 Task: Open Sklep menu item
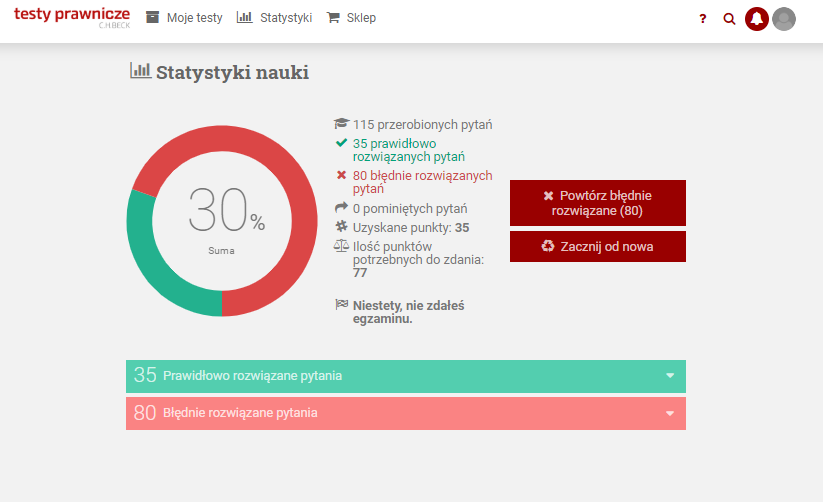click(361, 18)
